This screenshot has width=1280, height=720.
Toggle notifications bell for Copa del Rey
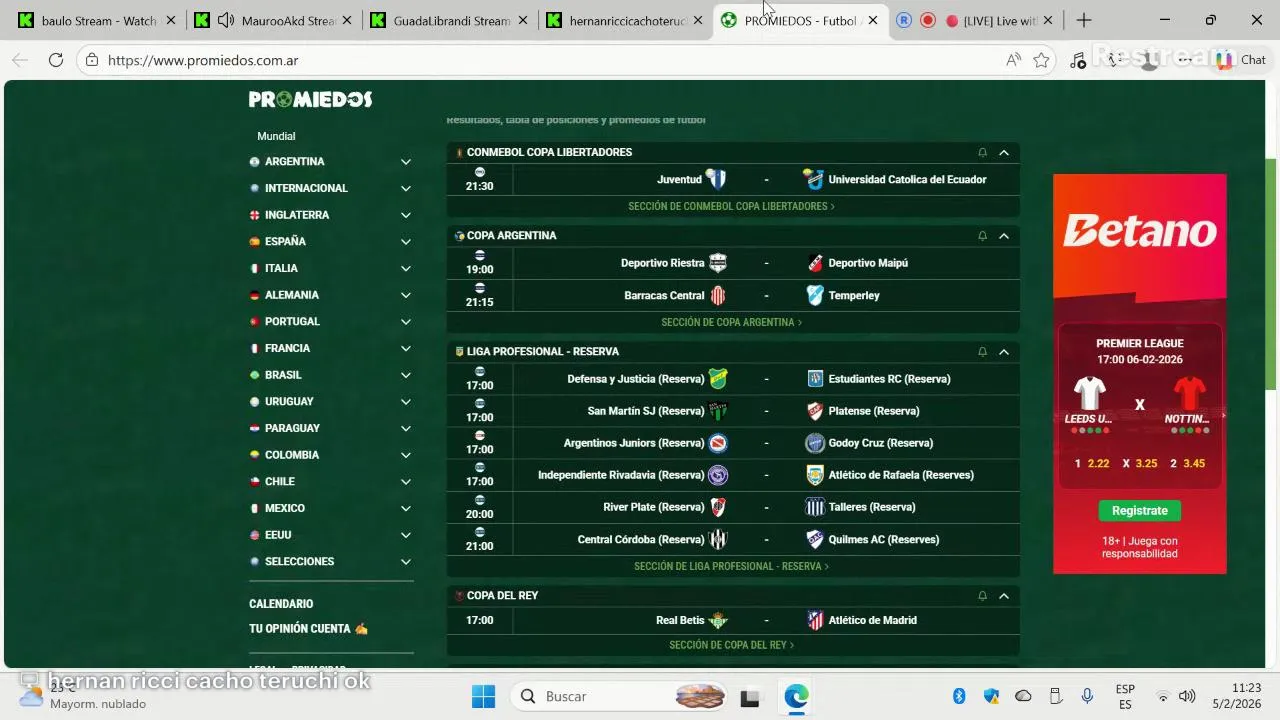tap(982, 596)
